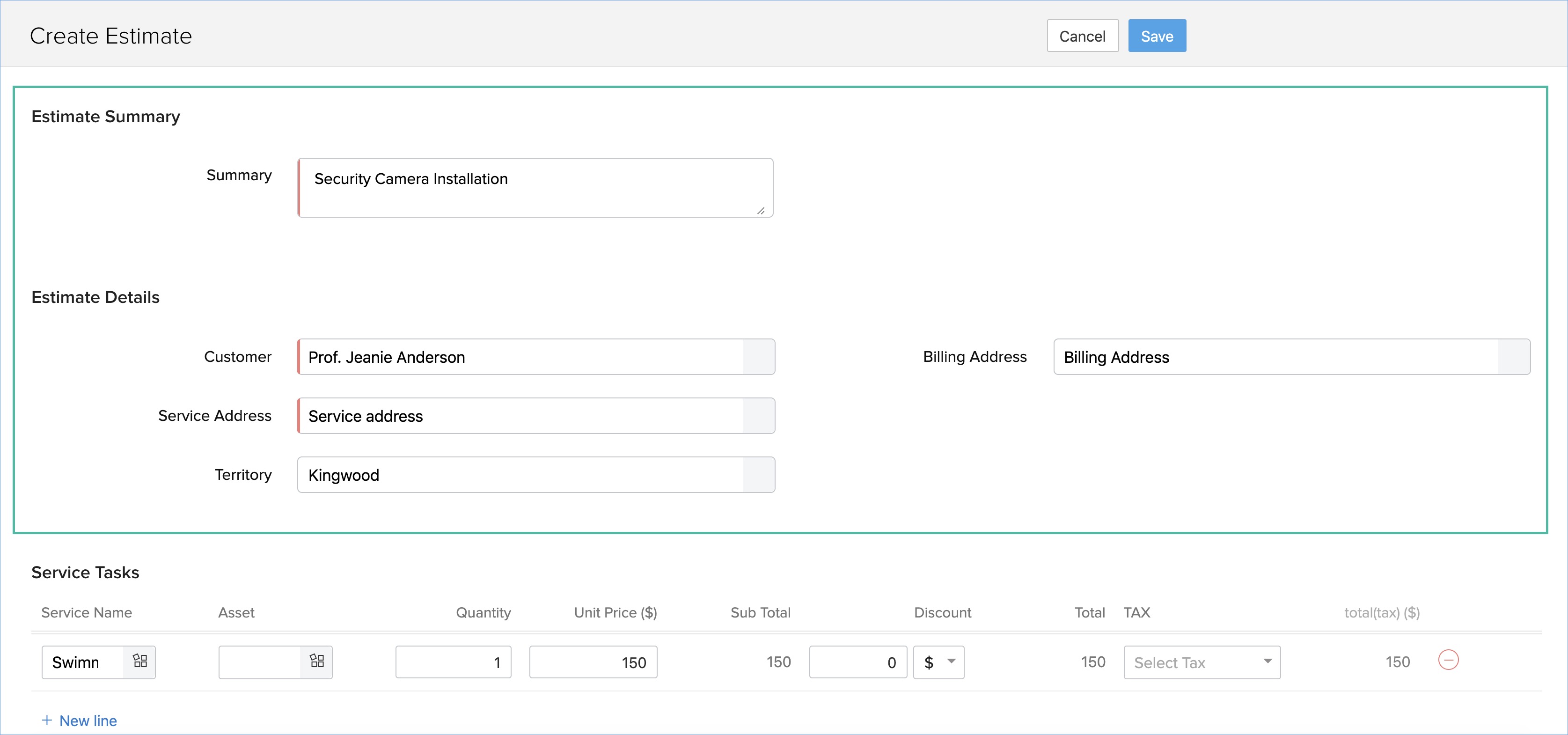Open Service Address lookup button
Screen dimensions: 1568x735
(758, 416)
